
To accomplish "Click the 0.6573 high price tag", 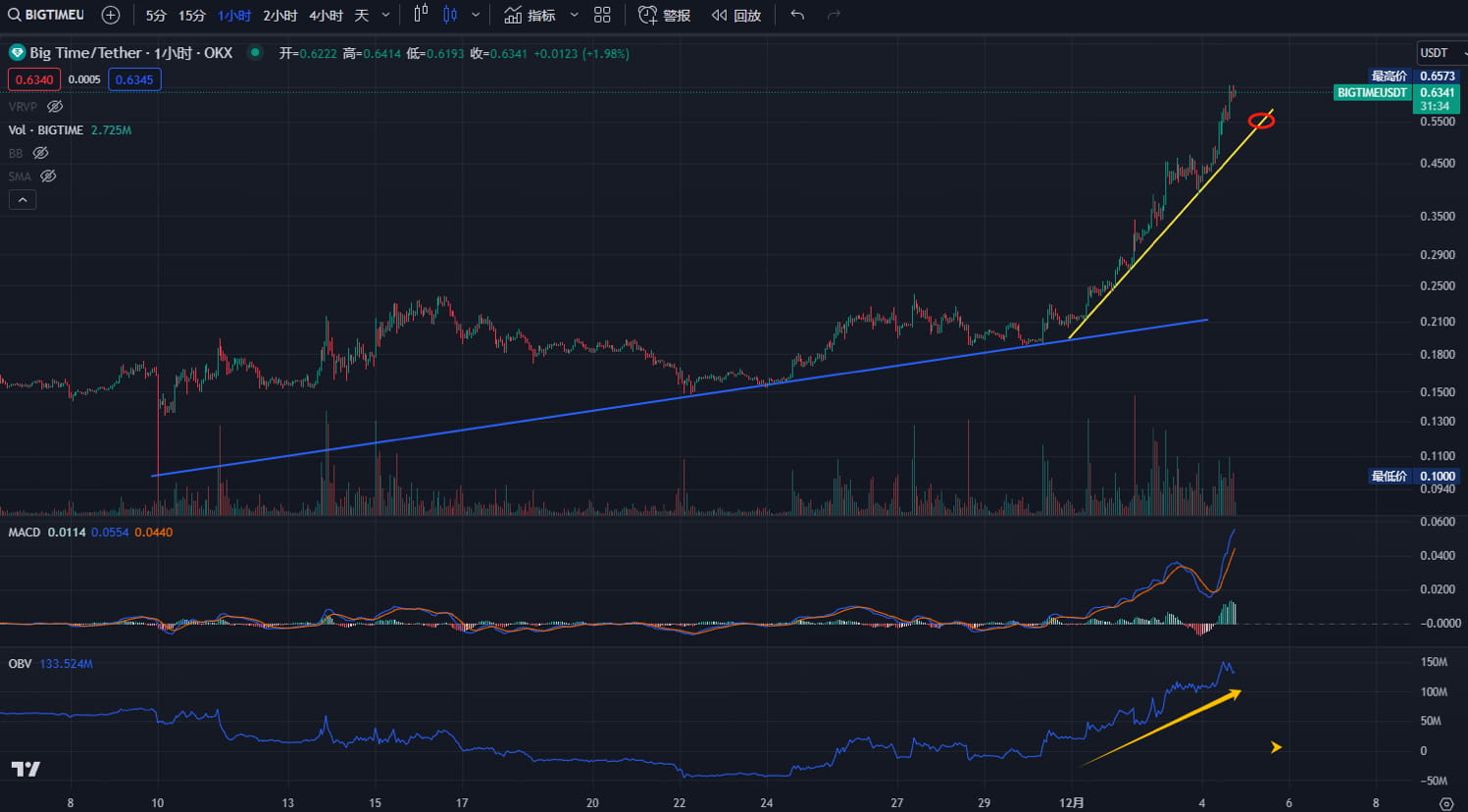I will coord(1438,76).
